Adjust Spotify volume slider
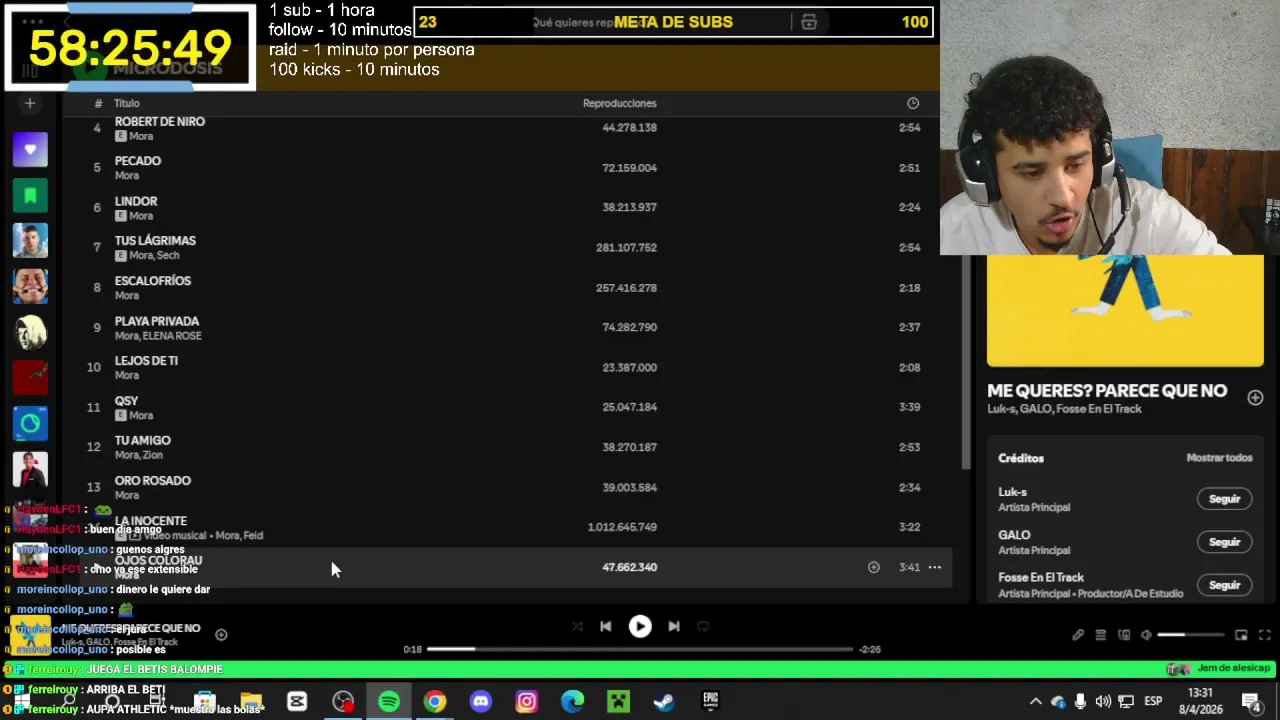This screenshot has height=720, width=1280. coord(1190,635)
